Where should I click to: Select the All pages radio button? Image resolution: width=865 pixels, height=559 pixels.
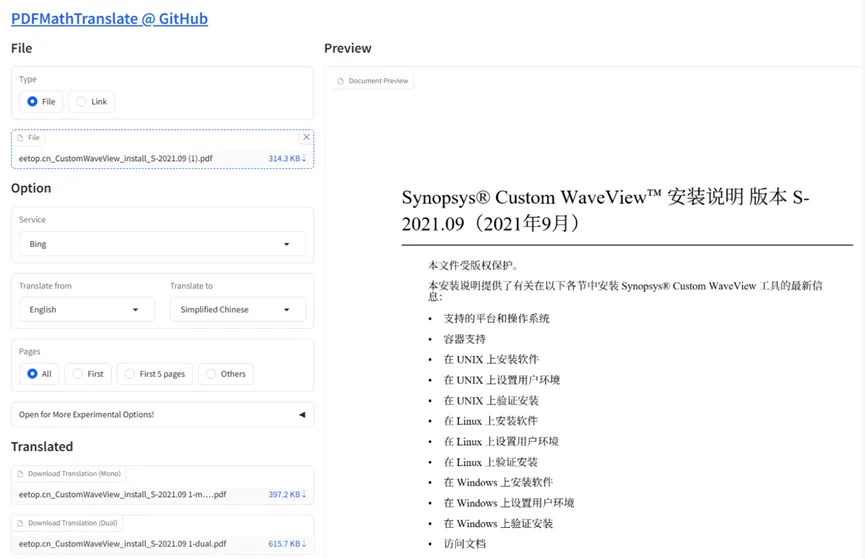click(32, 374)
